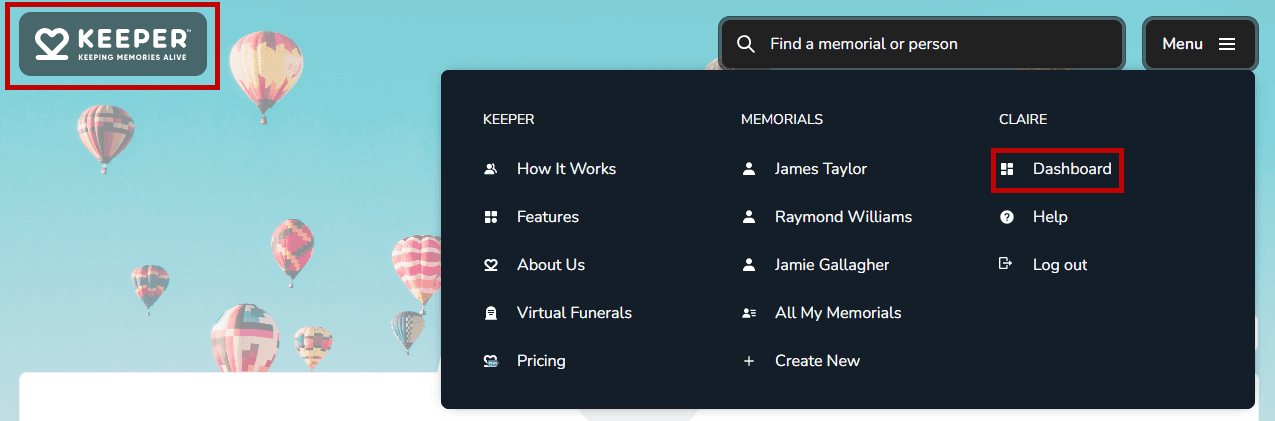1275x421 pixels.
Task: Choose Create New memorial text
Action: pyautogui.click(x=817, y=361)
